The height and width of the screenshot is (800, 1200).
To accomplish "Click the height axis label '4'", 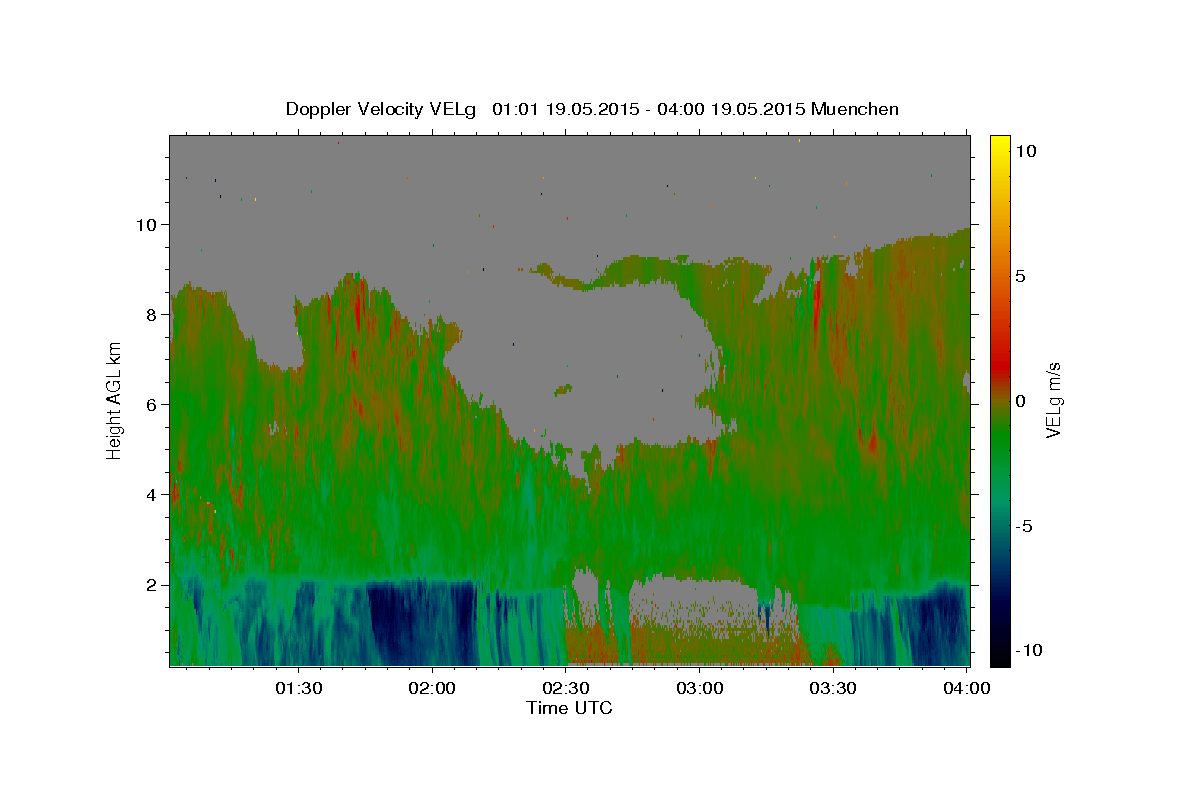I will click(153, 495).
